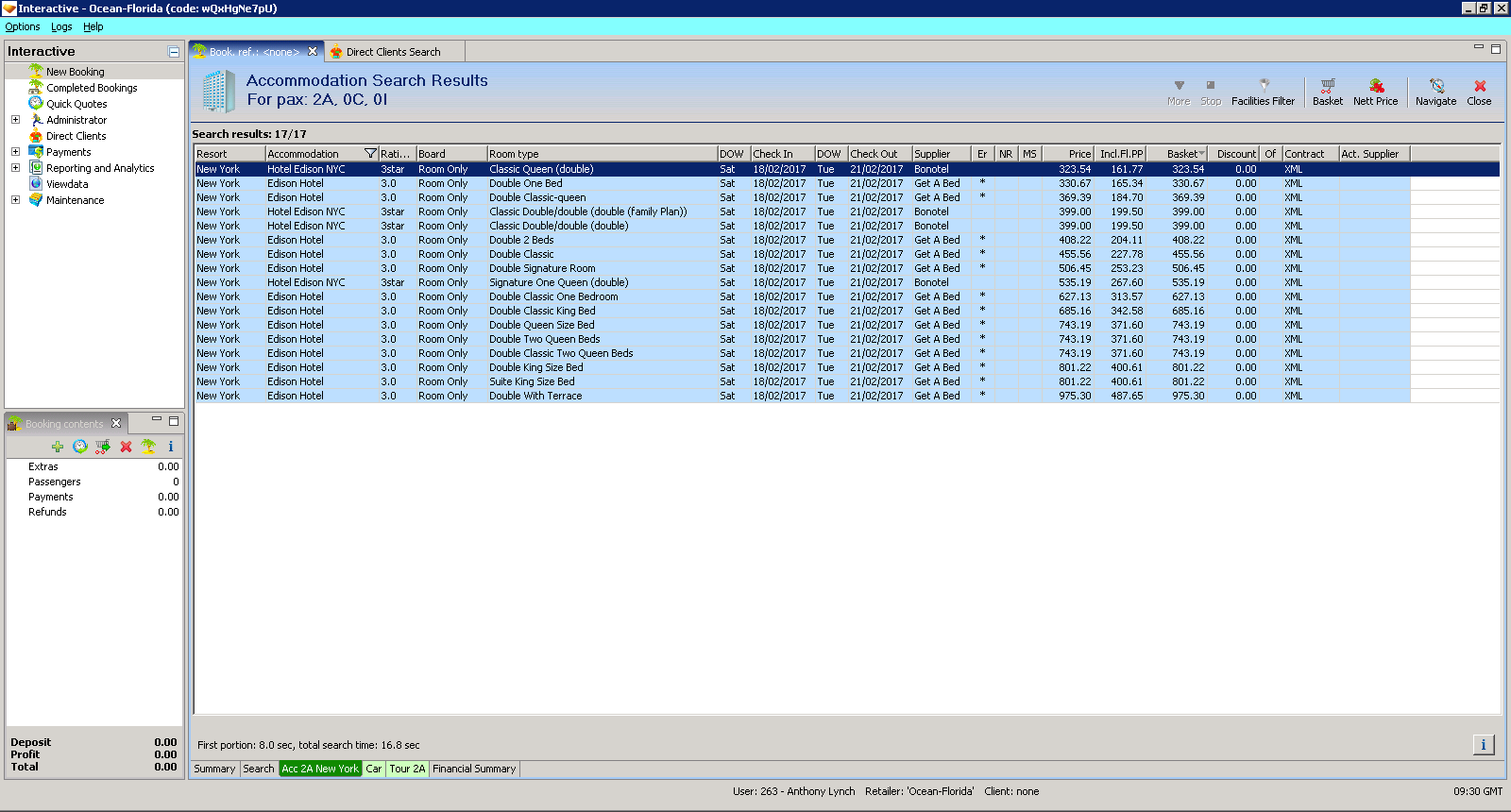This screenshot has width=1511, height=812.
Task: Open the Basket column sort dropdown arrow
Action: 1201,154
